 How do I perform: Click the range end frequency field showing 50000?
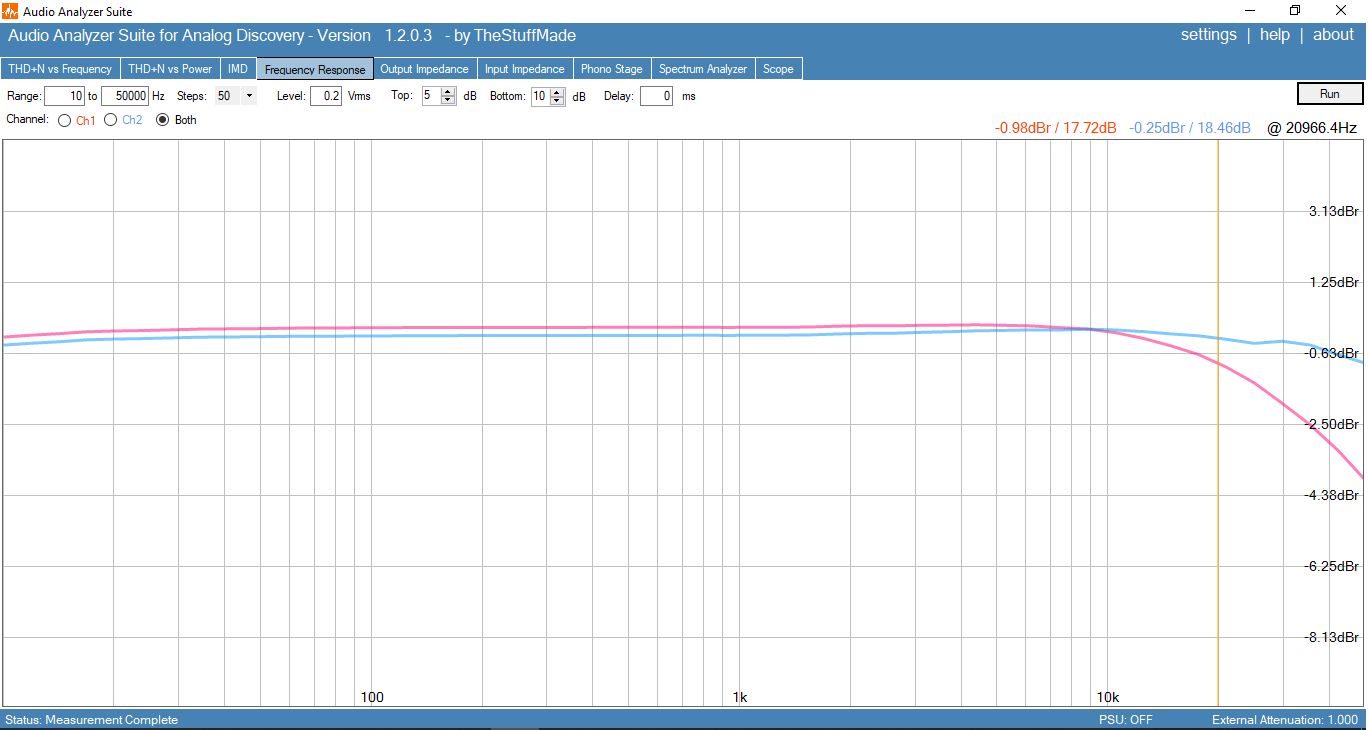125,96
